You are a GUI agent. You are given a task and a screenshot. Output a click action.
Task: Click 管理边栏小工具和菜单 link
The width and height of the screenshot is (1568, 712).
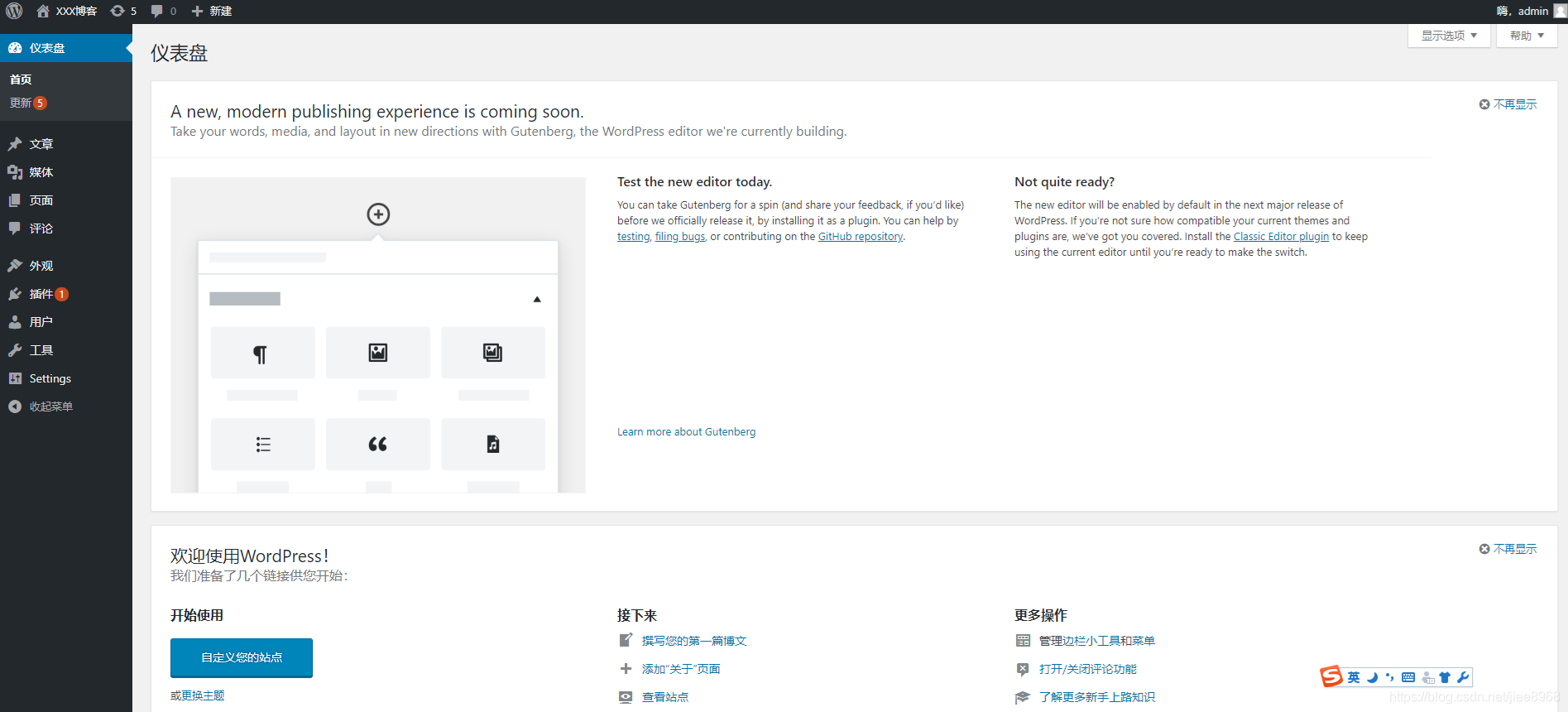click(x=1097, y=641)
